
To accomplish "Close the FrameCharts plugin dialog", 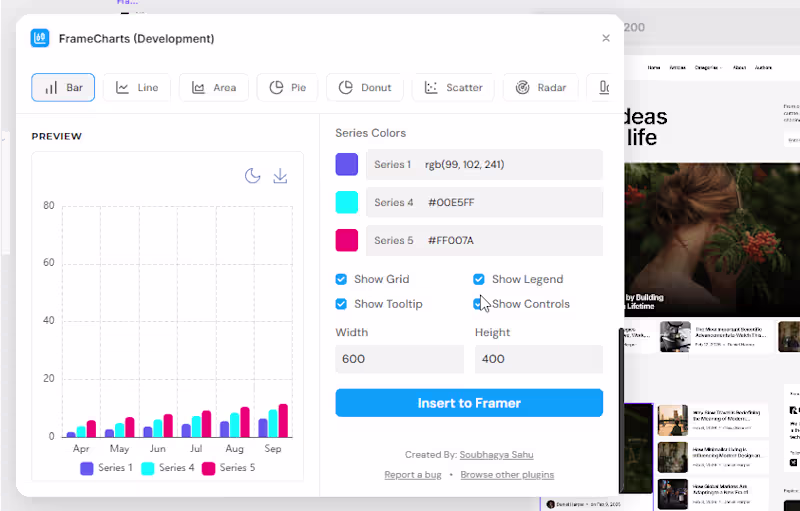I will 606,38.
